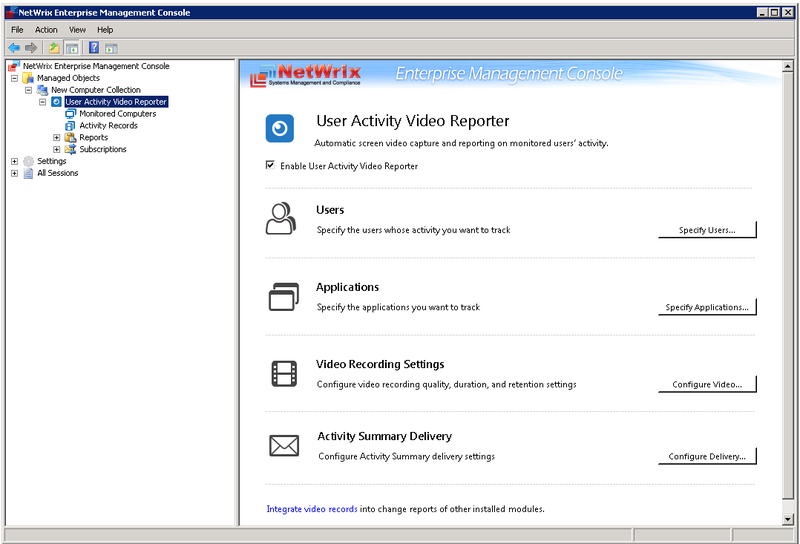Click the User Activity Video Reporter tree icon
The height and width of the screenshot is (544, 800).
tap(56, 102)
